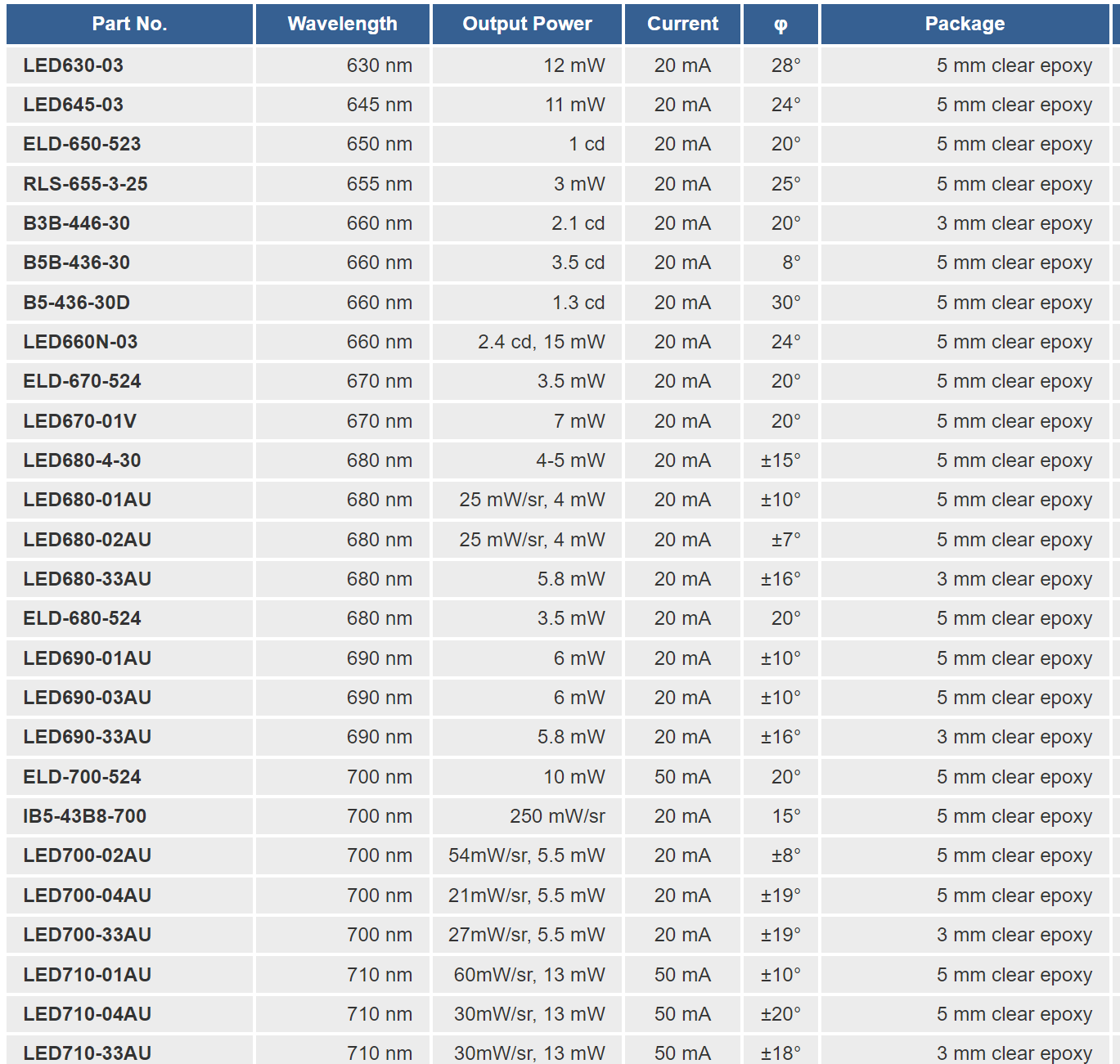1120x1064 pixels.
Task: Open part B3B-446-30
Action: [77, 223]
